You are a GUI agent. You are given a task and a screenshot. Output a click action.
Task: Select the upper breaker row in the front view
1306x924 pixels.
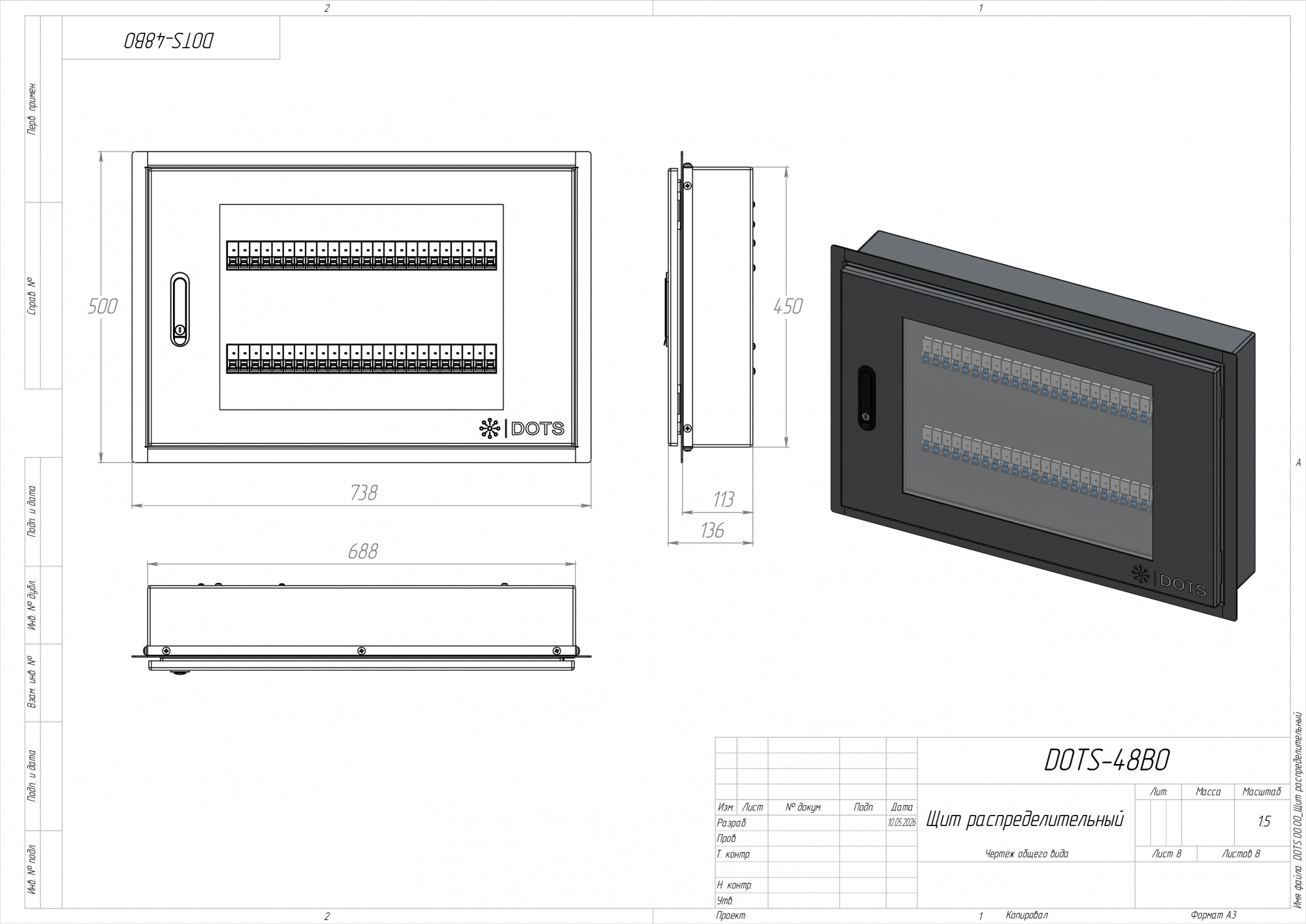tap(362, 255)
